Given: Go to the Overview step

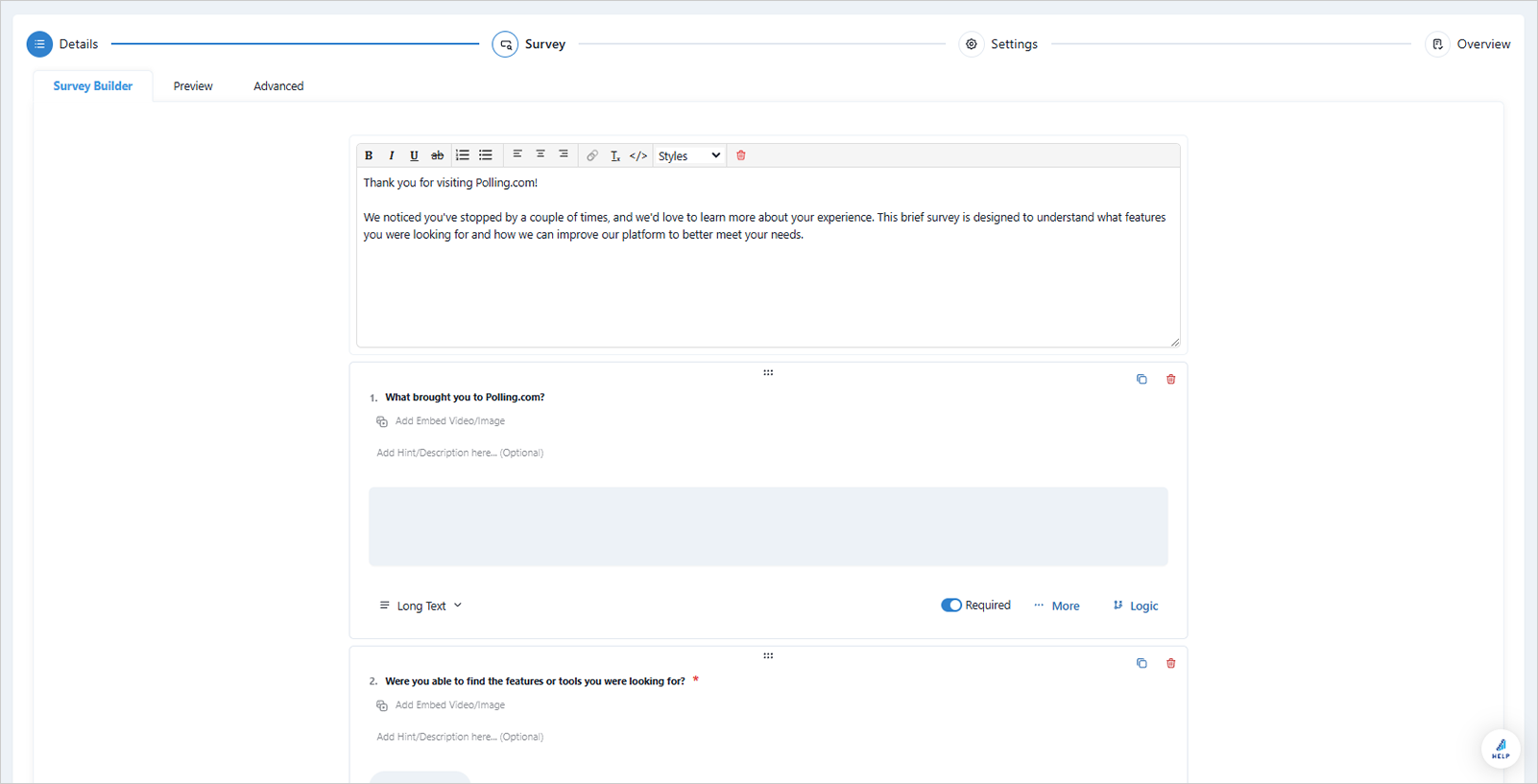Looking at the screenshot, I should click(1468, 44).
